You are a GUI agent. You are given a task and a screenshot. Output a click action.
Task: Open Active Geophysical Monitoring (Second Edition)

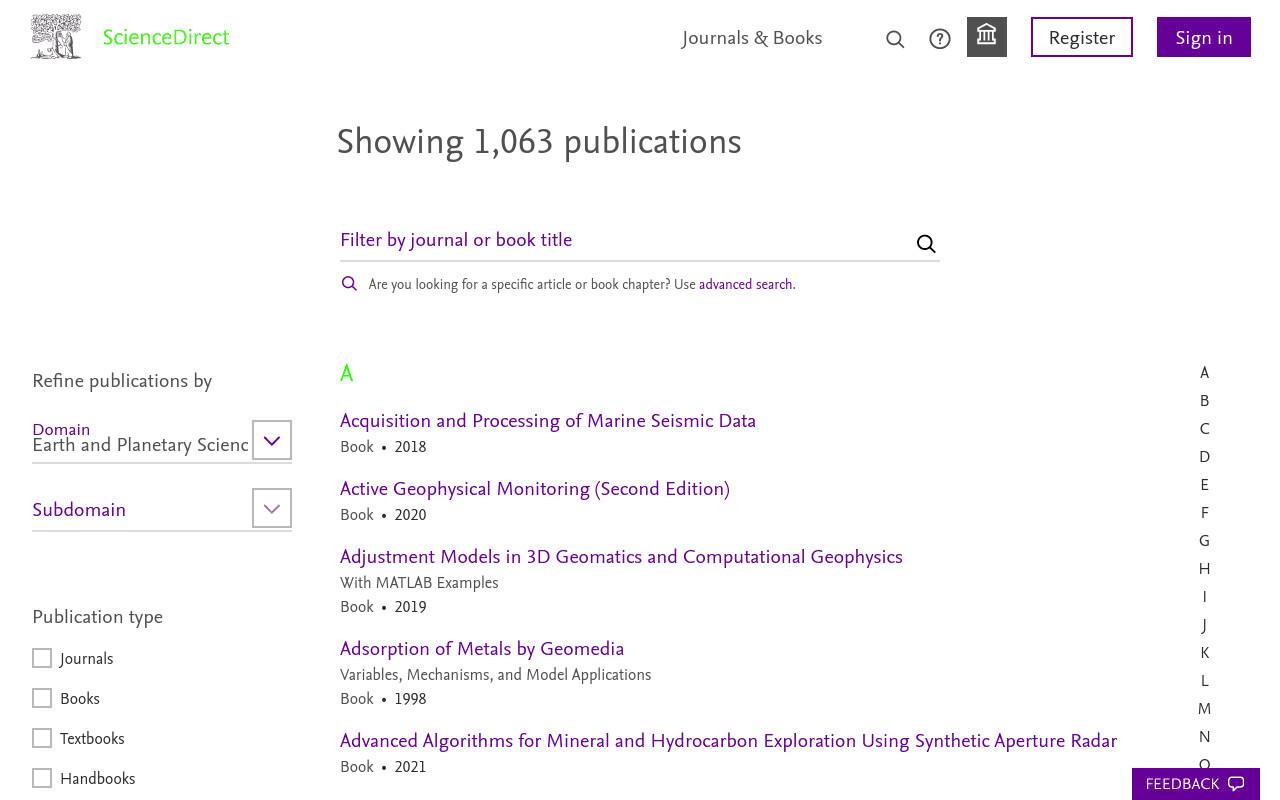[535, 489]
